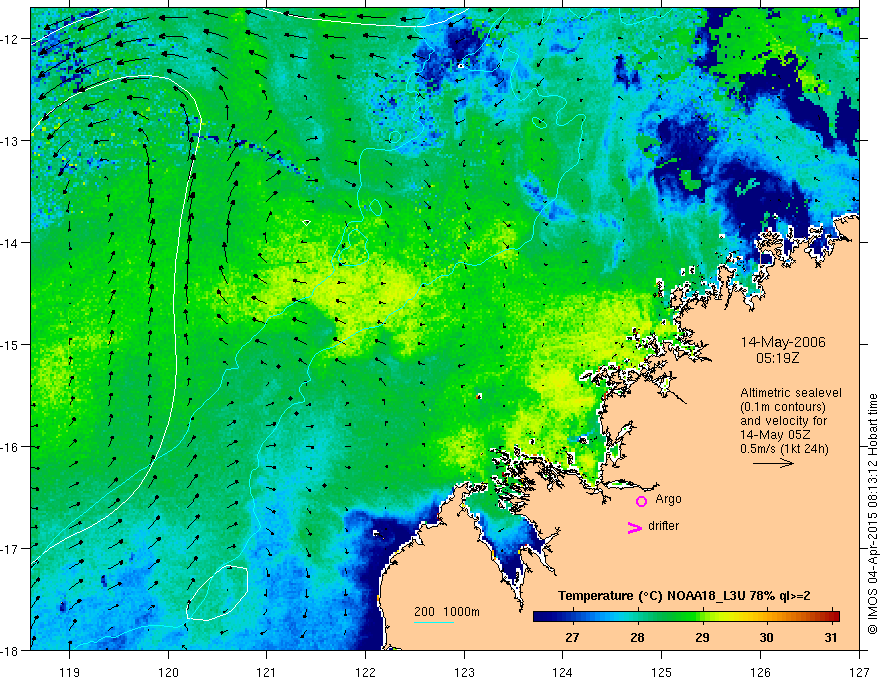This screenshot has width=880, height=680.
Task: Click latitude axis label -12
Action: click(x=10, y=39)
